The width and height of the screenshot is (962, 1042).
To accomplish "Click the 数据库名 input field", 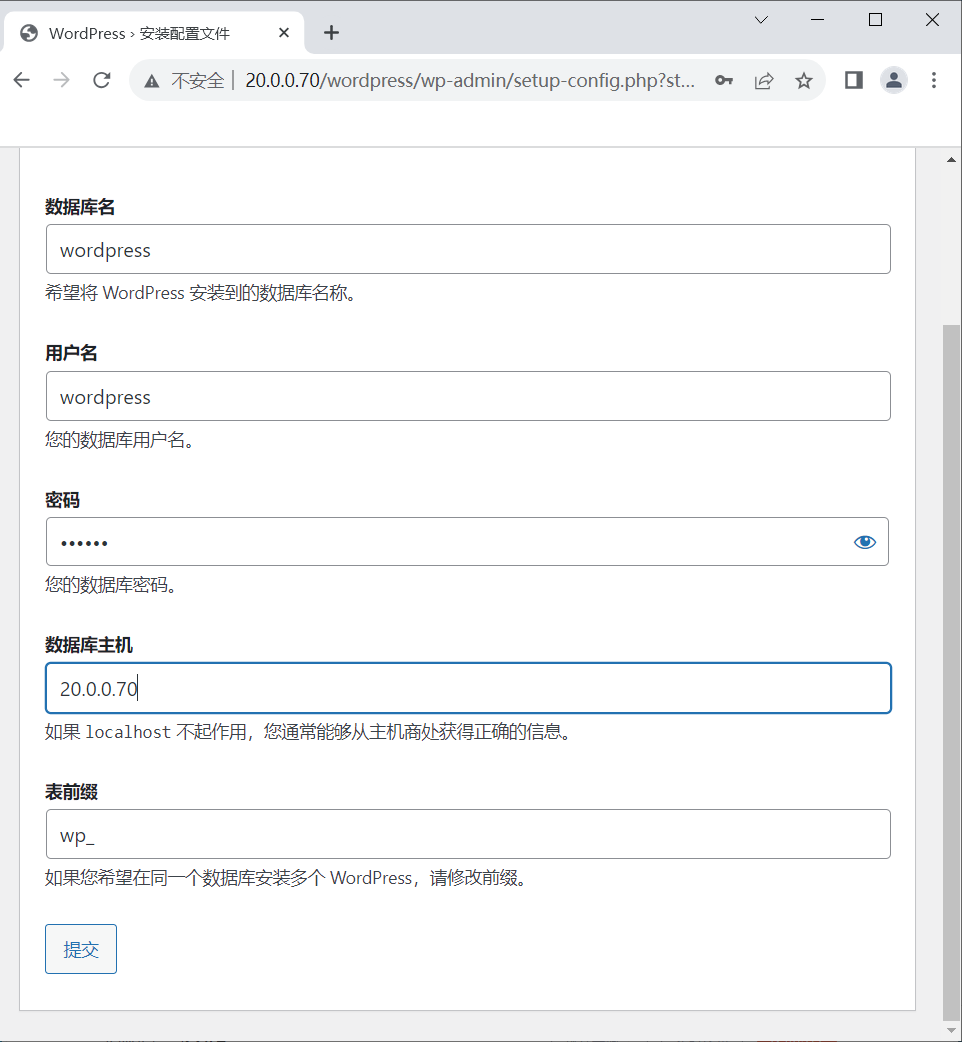I will (x=468, y=249).
